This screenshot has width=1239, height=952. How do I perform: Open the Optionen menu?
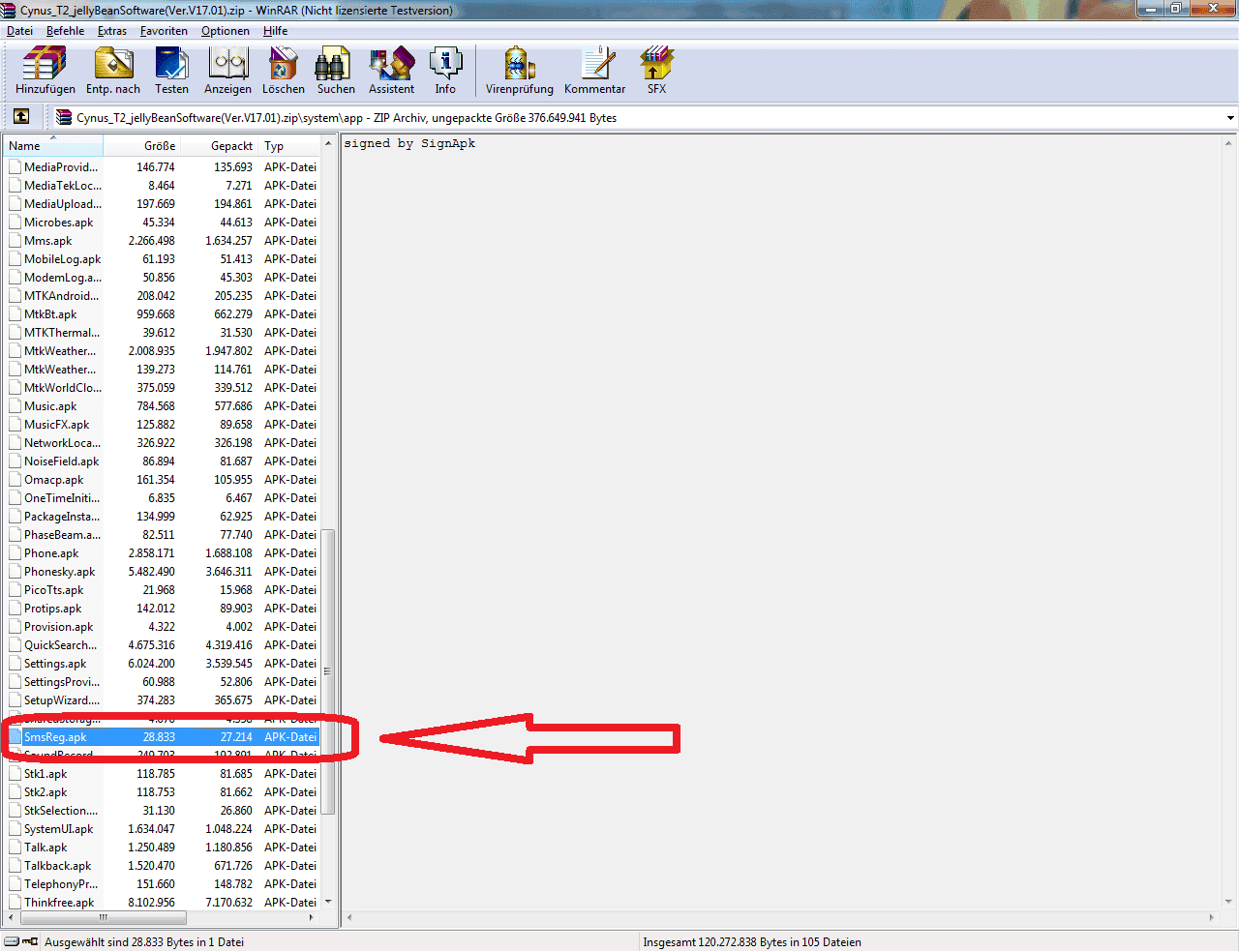226,31
